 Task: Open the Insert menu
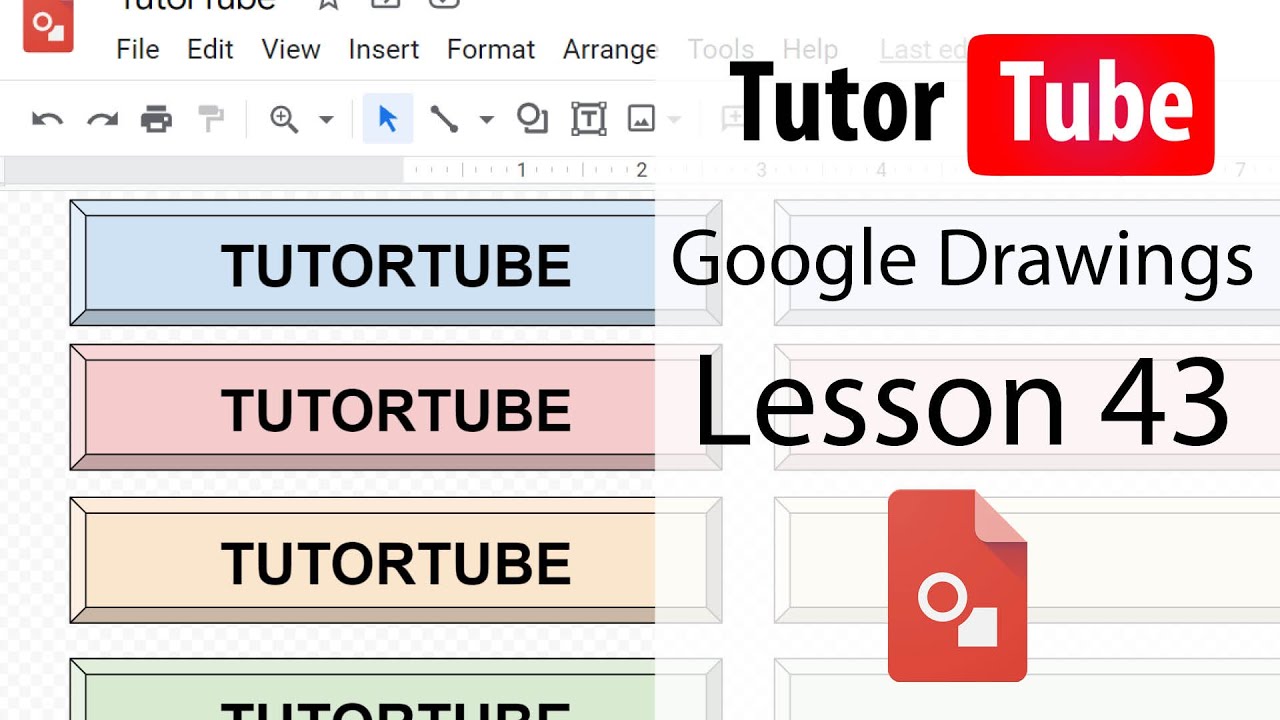pos(384,49)
